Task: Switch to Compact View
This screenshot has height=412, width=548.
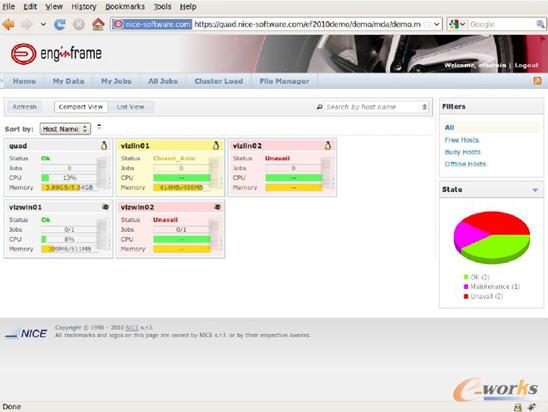Action: pos(81,107)
